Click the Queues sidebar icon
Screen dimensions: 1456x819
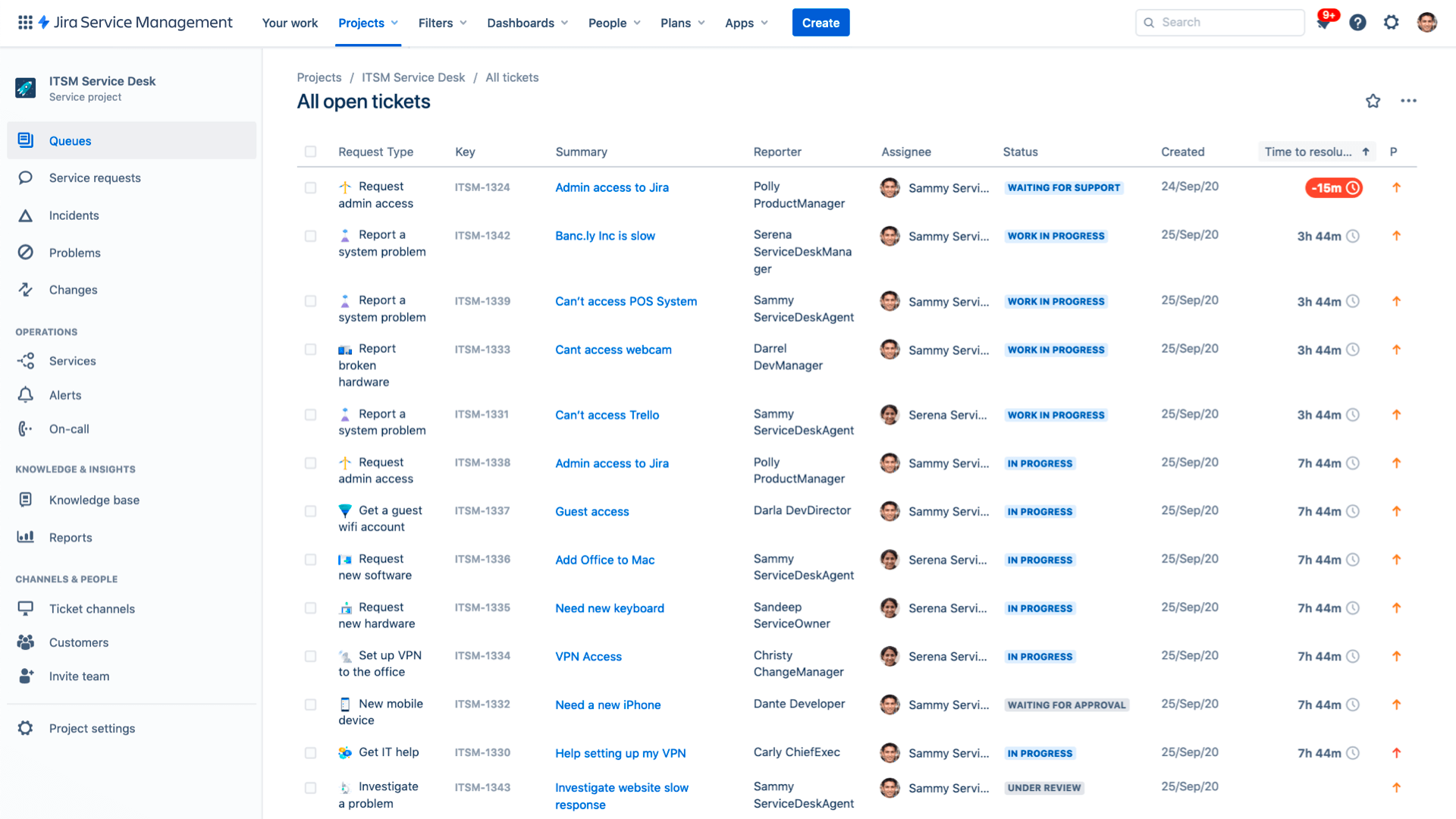[26, 140]
